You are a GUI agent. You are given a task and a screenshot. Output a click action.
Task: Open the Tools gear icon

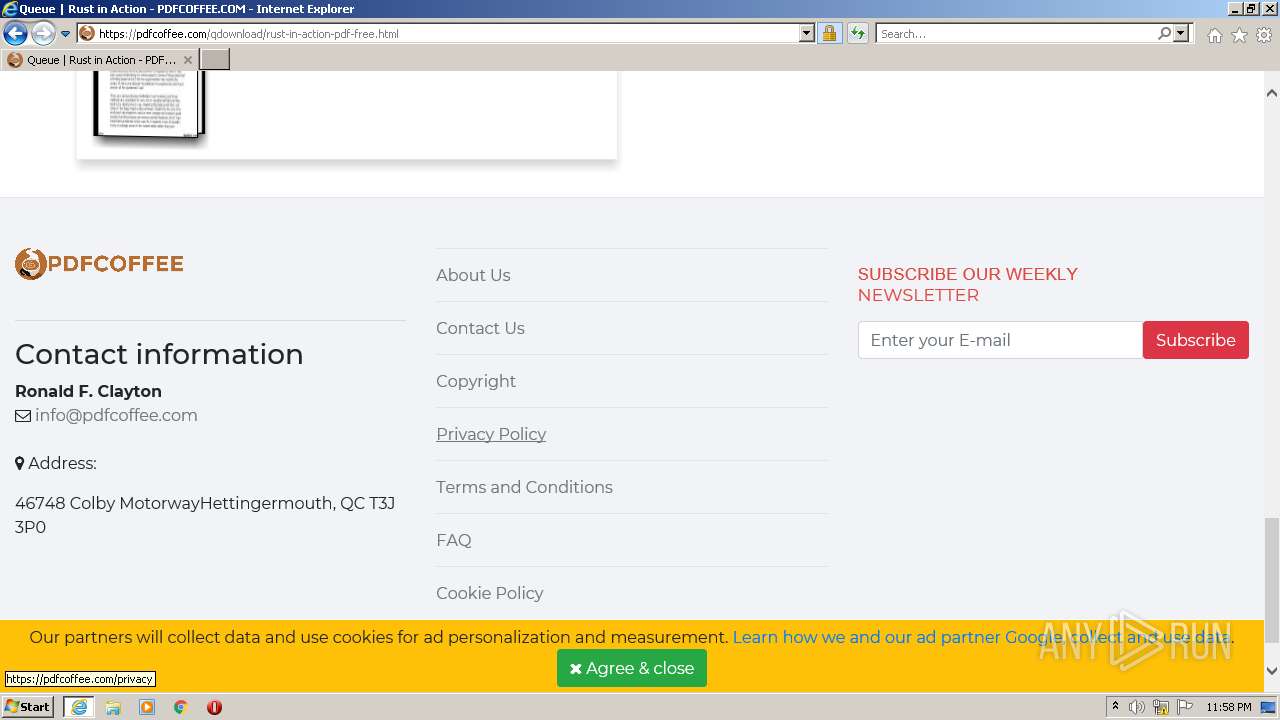coord(1264,35)
